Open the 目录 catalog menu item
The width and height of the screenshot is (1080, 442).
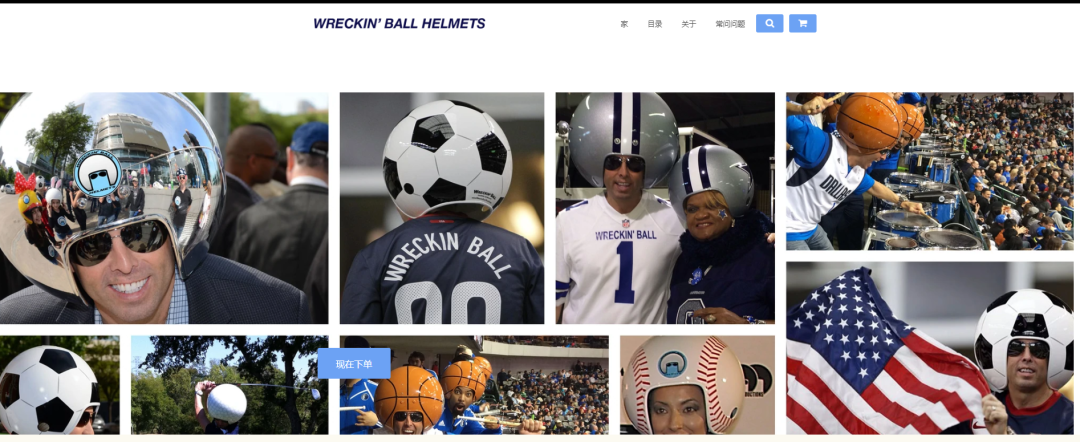(654, 24)
